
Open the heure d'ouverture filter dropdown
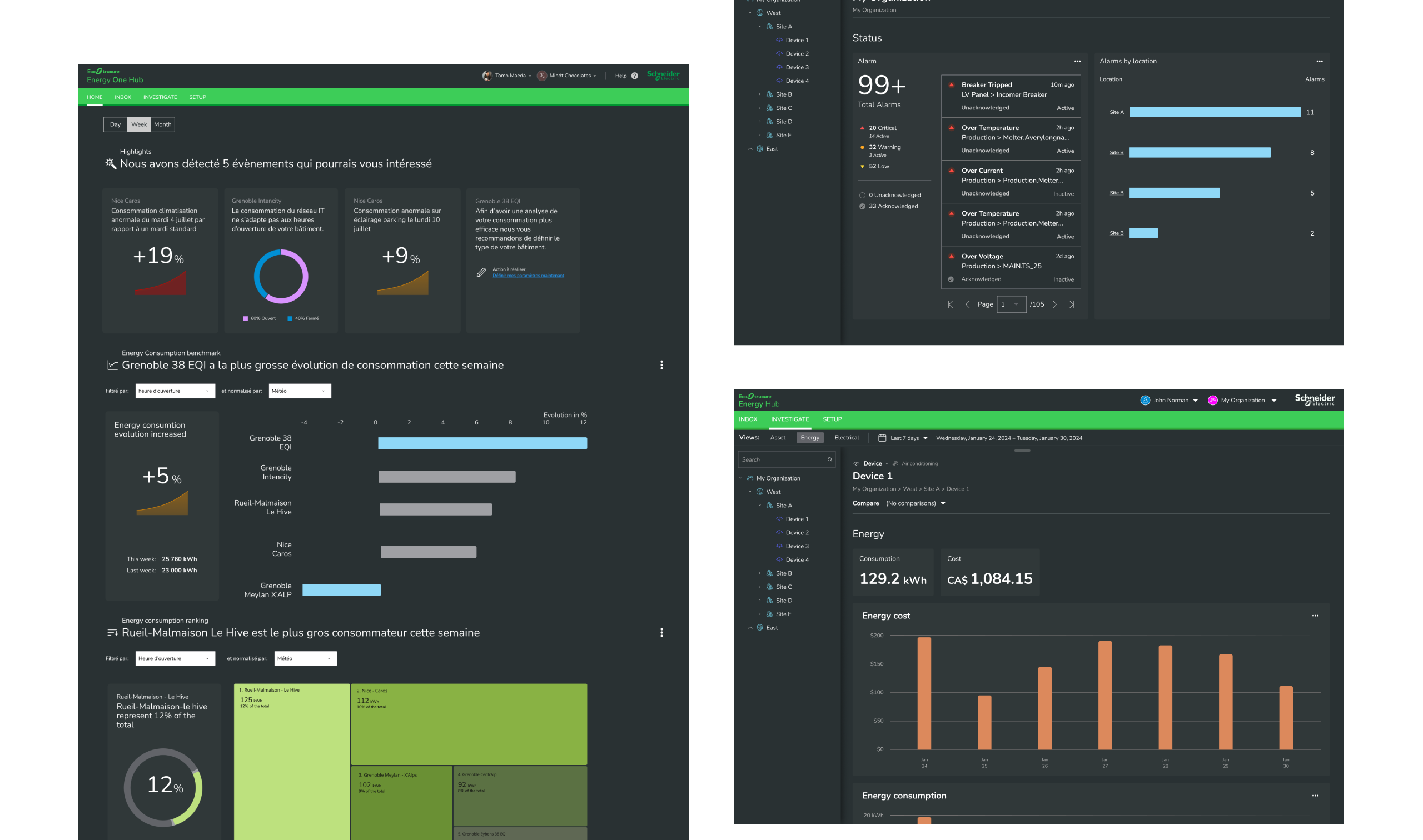point(175,391)
